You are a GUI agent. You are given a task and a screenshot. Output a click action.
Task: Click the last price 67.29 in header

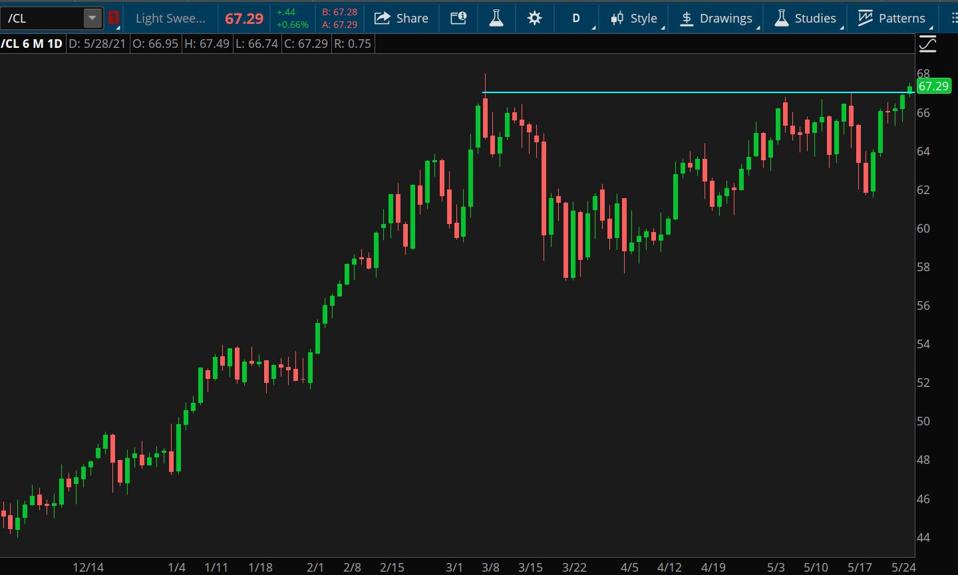pos(244,18)
